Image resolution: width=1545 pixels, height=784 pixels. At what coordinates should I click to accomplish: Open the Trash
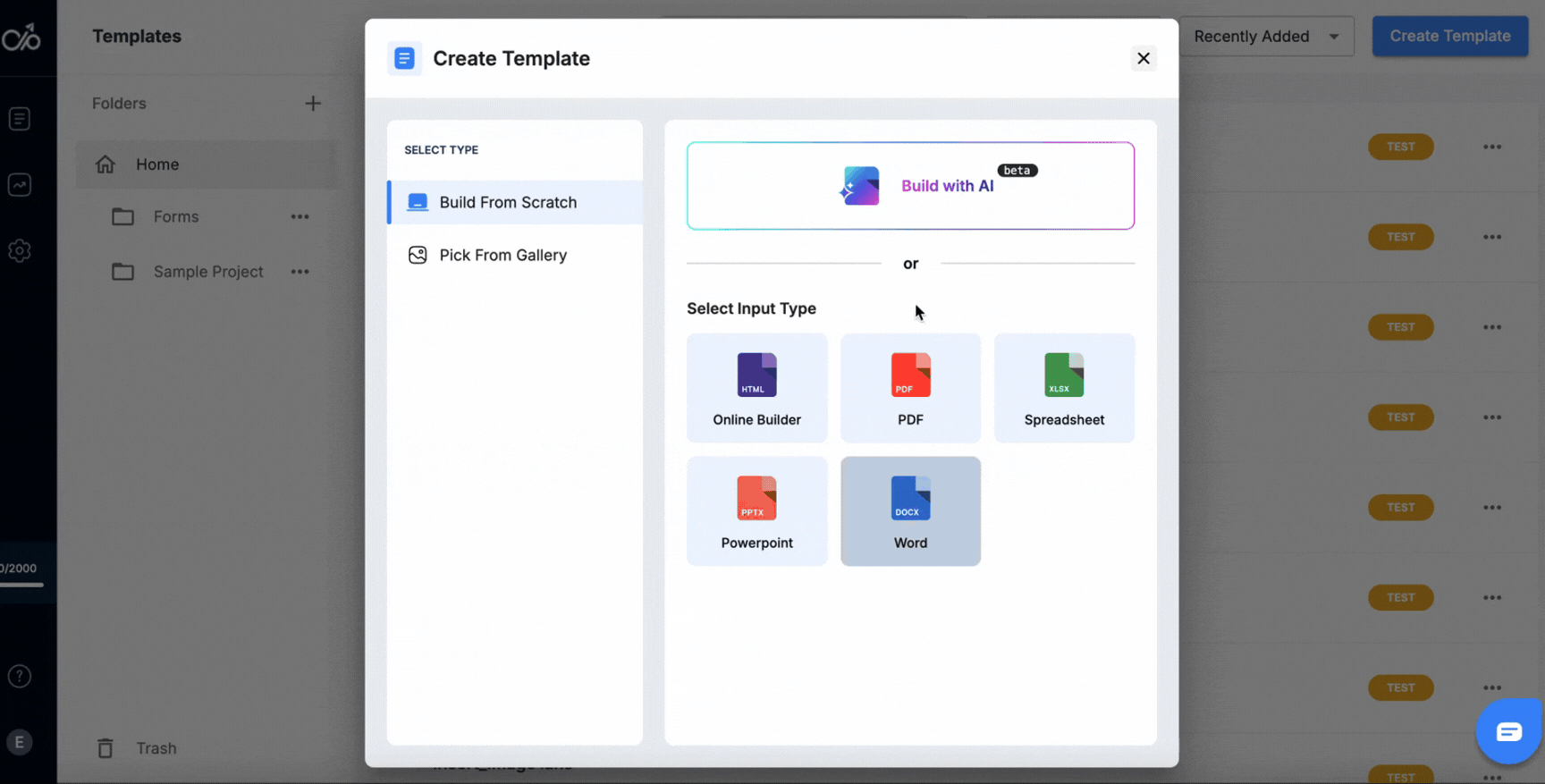pos(156,748)
